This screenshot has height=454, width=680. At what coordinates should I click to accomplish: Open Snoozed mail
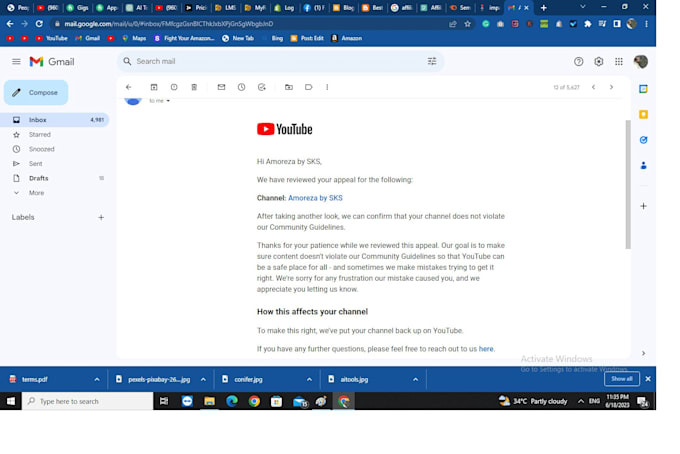click(x=42, y=149)
